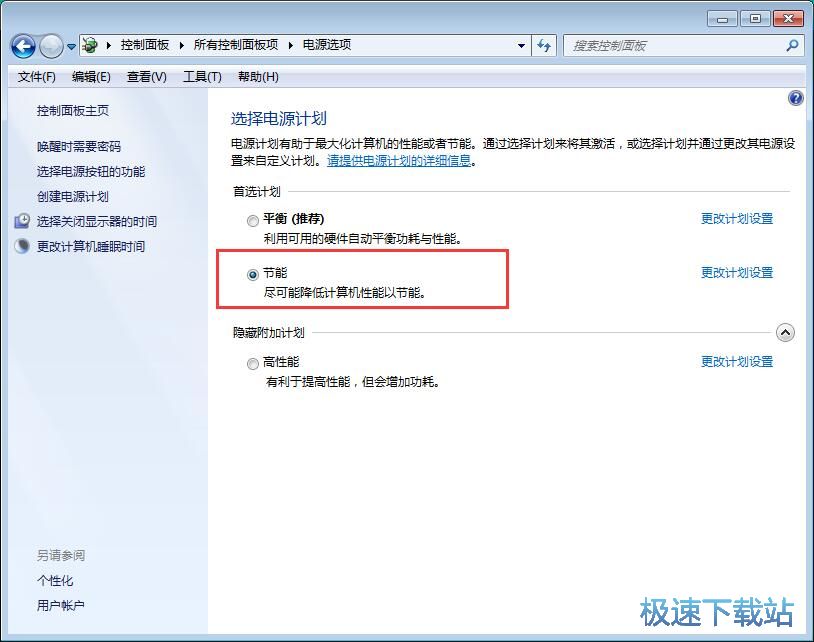Select the 平衡 (推荐) power plan
The height and width of the screenshot is (642, 814).
pos(253,221)
